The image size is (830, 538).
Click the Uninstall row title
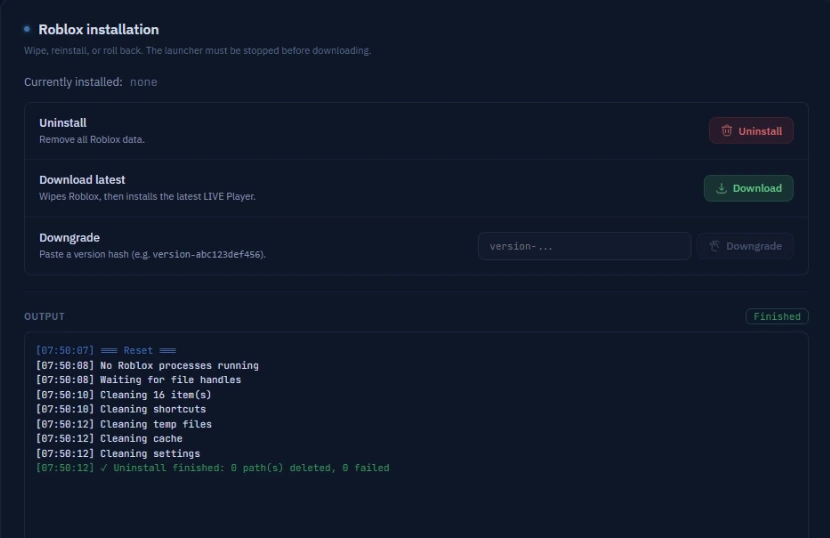point(62,123)
